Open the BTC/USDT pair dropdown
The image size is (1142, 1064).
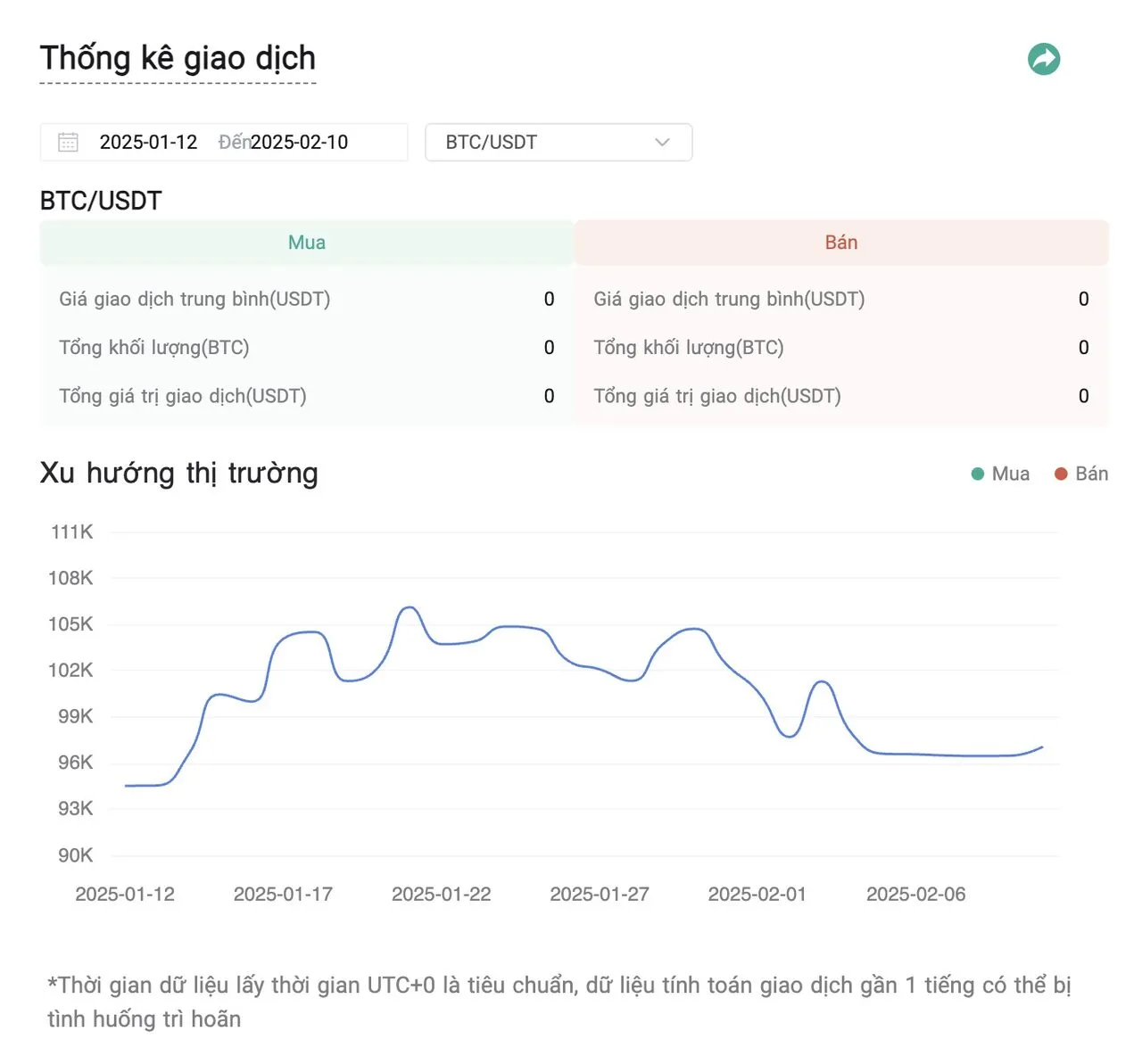coord(558,143)
